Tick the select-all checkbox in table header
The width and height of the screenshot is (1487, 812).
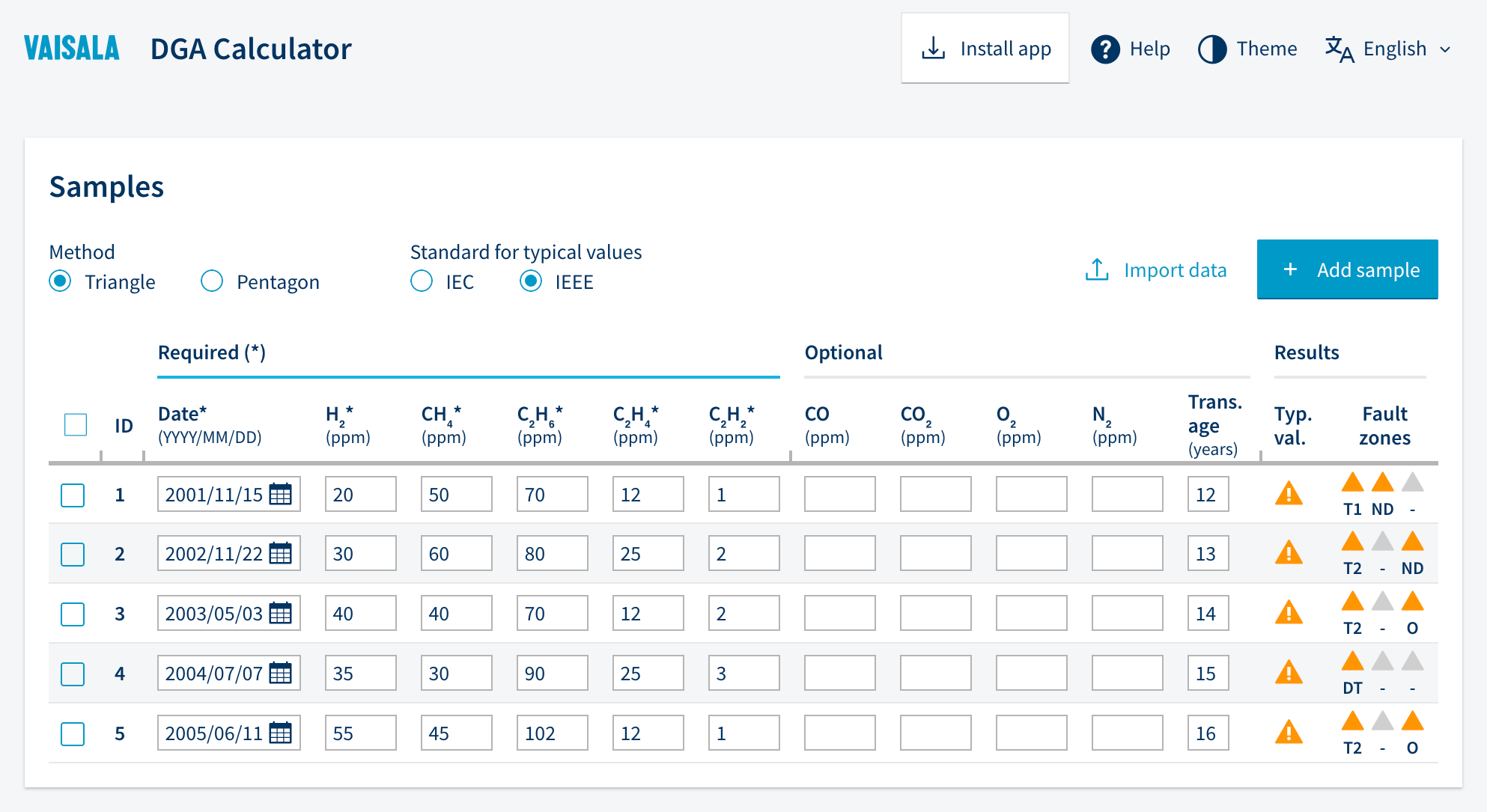(76, 425)
